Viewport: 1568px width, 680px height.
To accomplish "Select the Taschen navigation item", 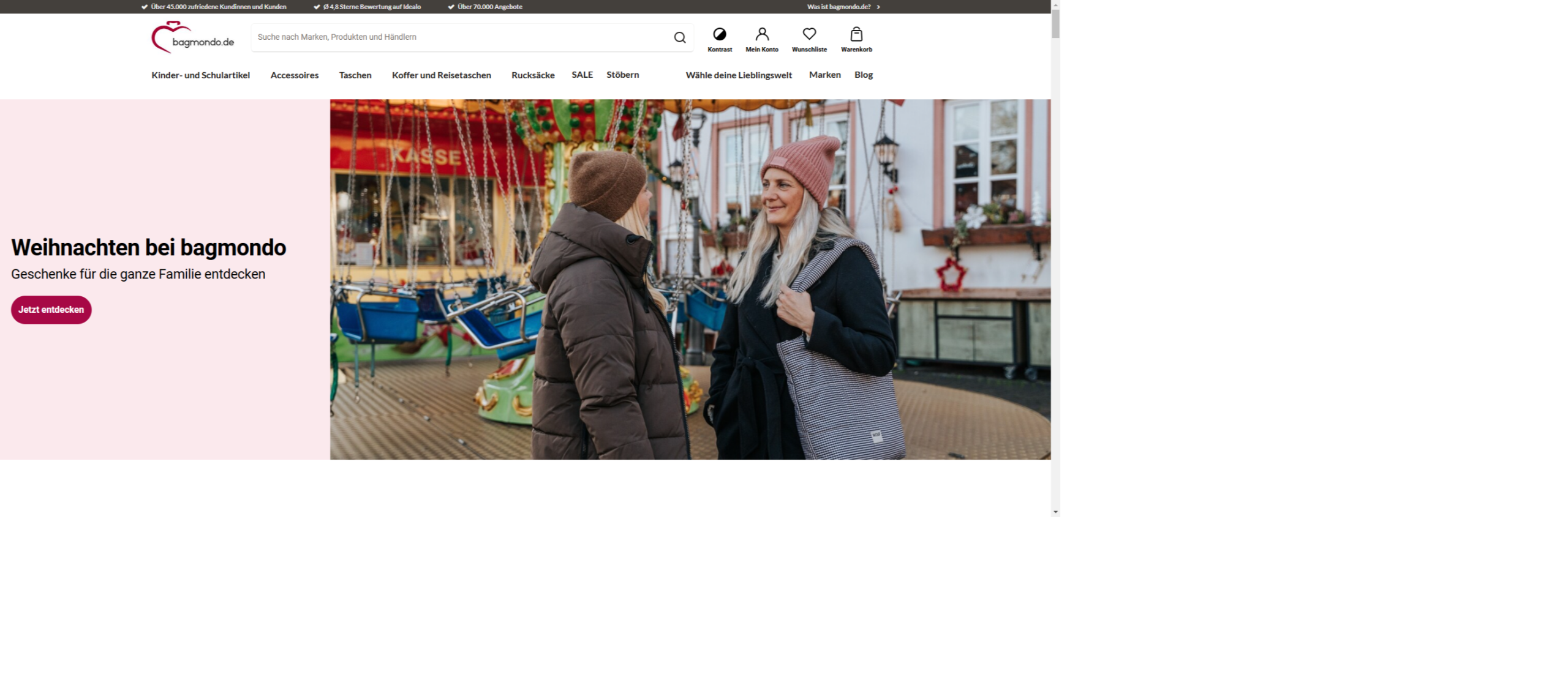I will pyautogui.click(x=355, y=75).
